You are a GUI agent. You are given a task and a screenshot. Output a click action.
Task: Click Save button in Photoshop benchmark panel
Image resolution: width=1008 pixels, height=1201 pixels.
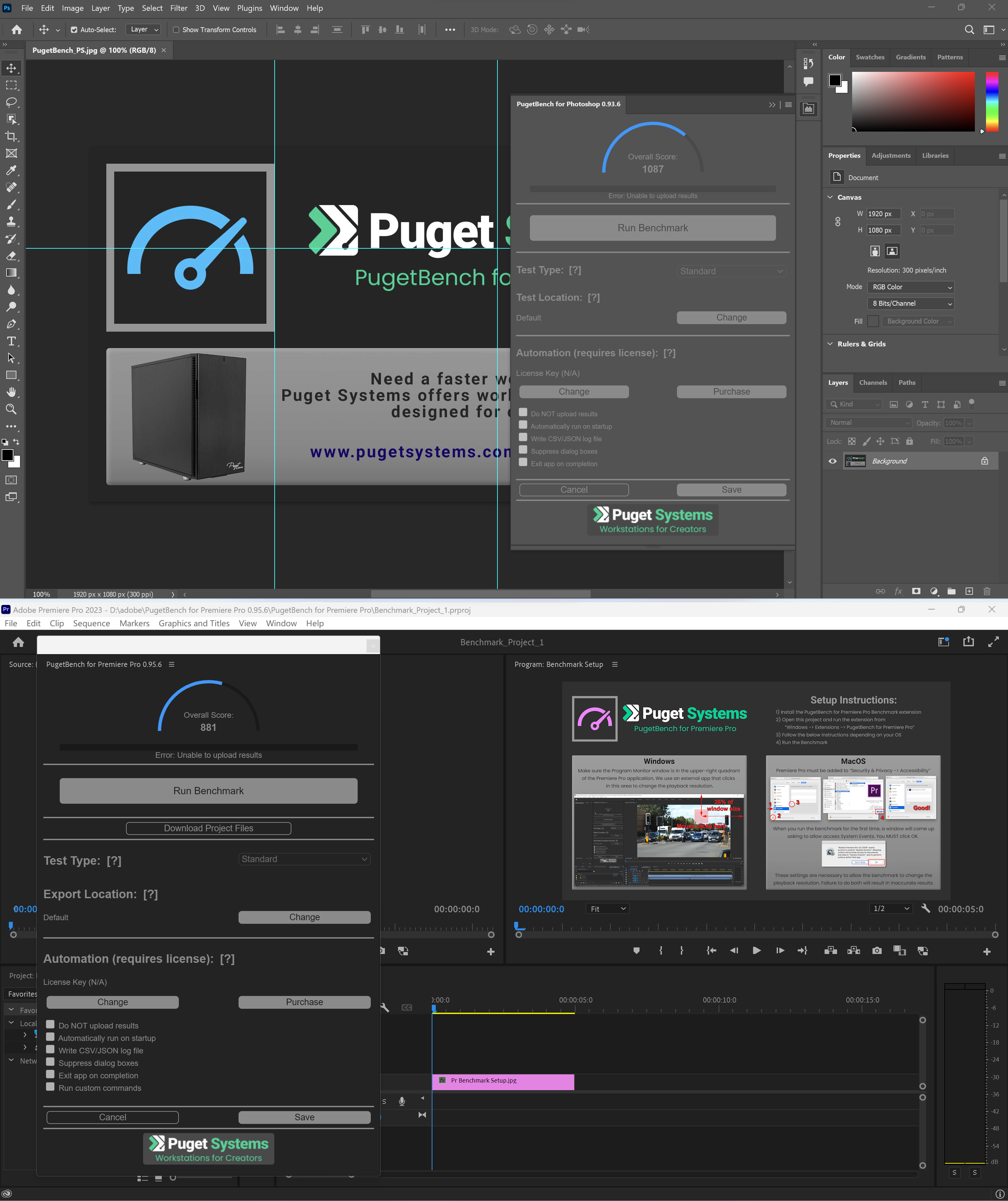[x=731, y=489]
